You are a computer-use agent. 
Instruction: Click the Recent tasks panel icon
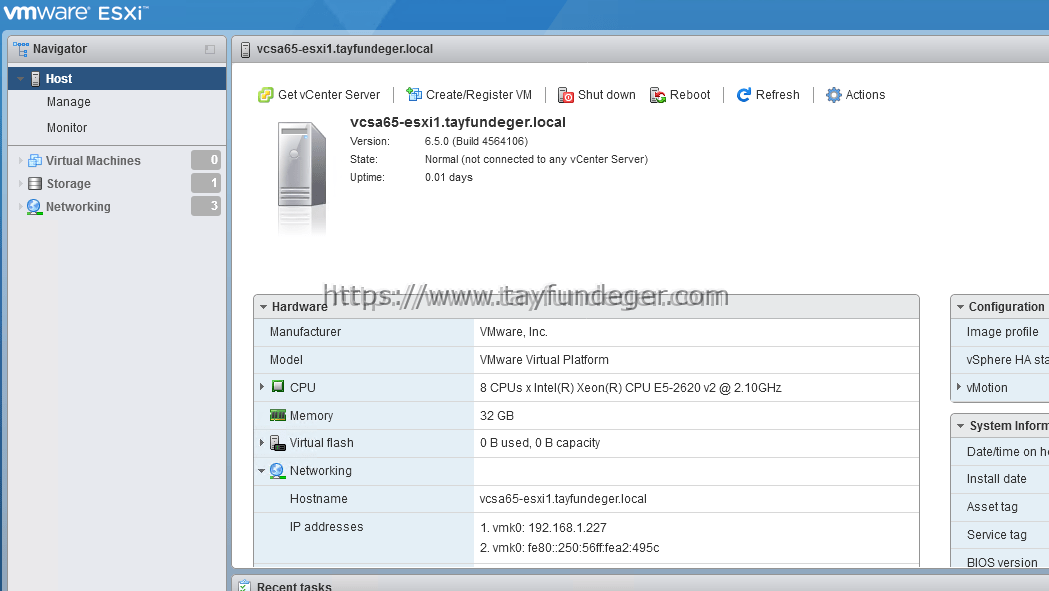click(x=244, y=586)
